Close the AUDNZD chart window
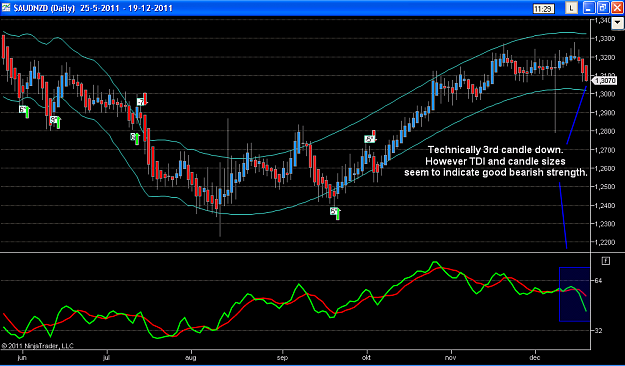The height and width of the screenshot is (366, 625). [616, 8]
